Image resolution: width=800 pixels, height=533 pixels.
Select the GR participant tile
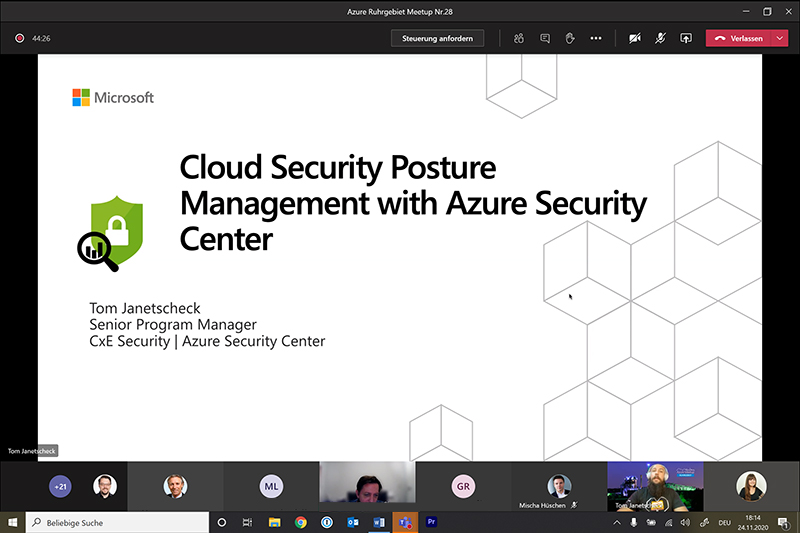click(x=463, y=487)
